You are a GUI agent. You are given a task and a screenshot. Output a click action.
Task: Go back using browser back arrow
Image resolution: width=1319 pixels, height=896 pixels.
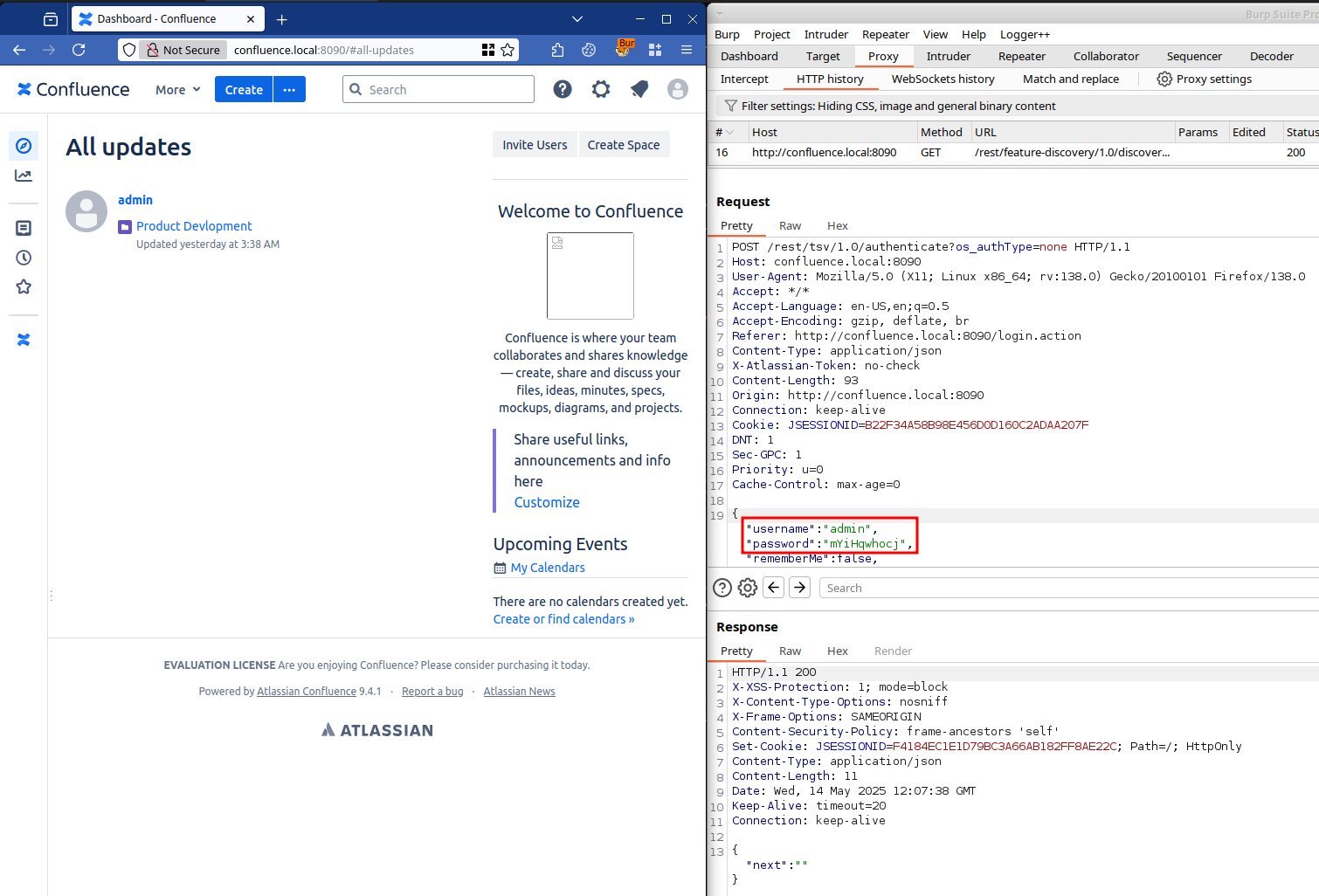(19, 50)
